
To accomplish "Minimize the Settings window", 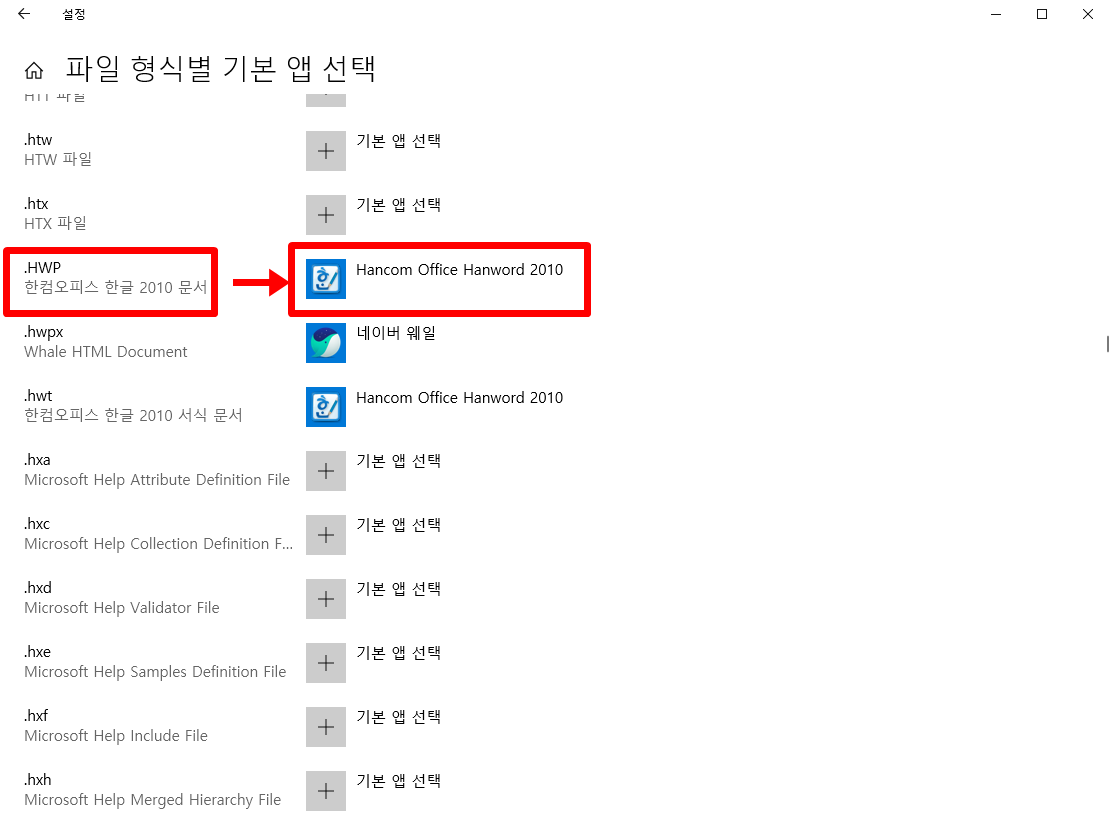I will pyautogui.click(x=996, y=14).
